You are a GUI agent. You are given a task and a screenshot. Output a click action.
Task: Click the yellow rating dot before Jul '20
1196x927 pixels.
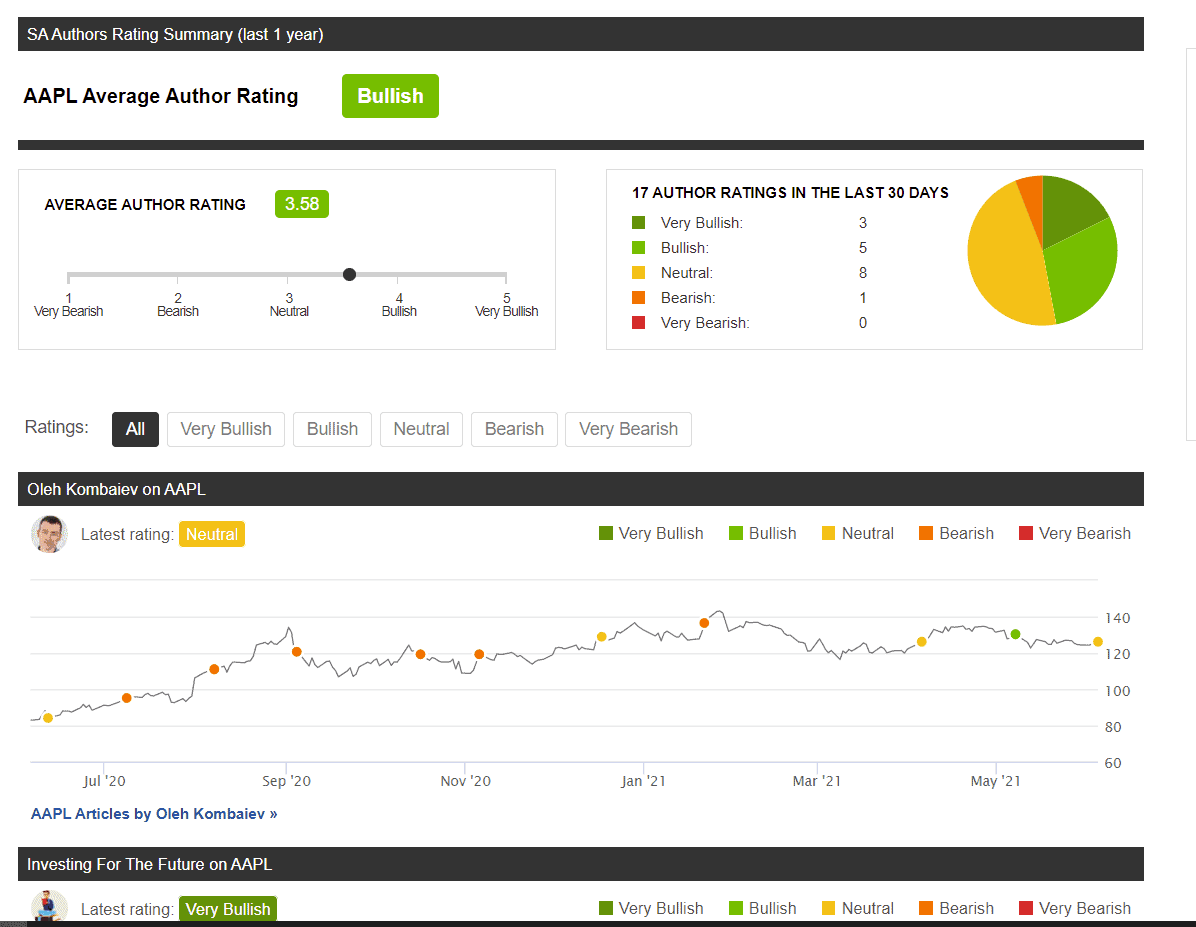(x=48, y=718)
